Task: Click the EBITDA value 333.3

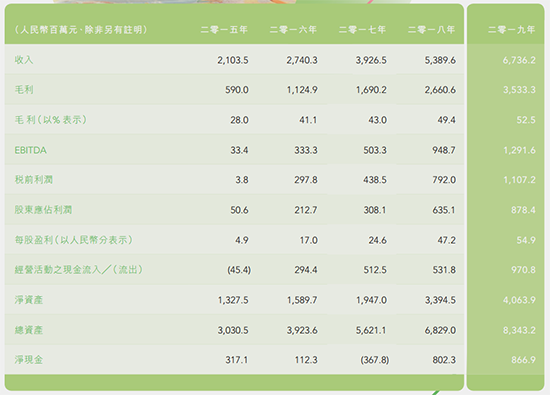Action: tap(306, 150)
